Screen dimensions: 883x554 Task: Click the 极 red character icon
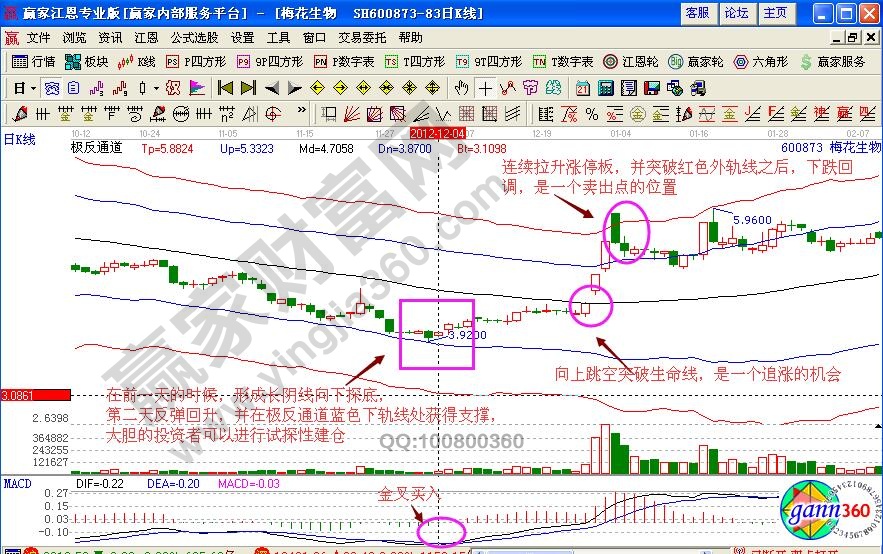point(173,88)
